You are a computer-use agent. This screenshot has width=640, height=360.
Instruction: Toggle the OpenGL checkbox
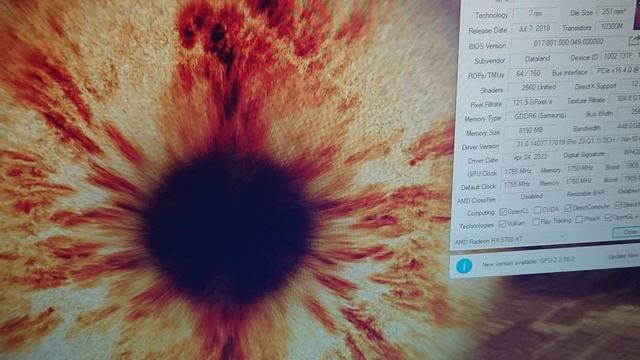[609, 218]
